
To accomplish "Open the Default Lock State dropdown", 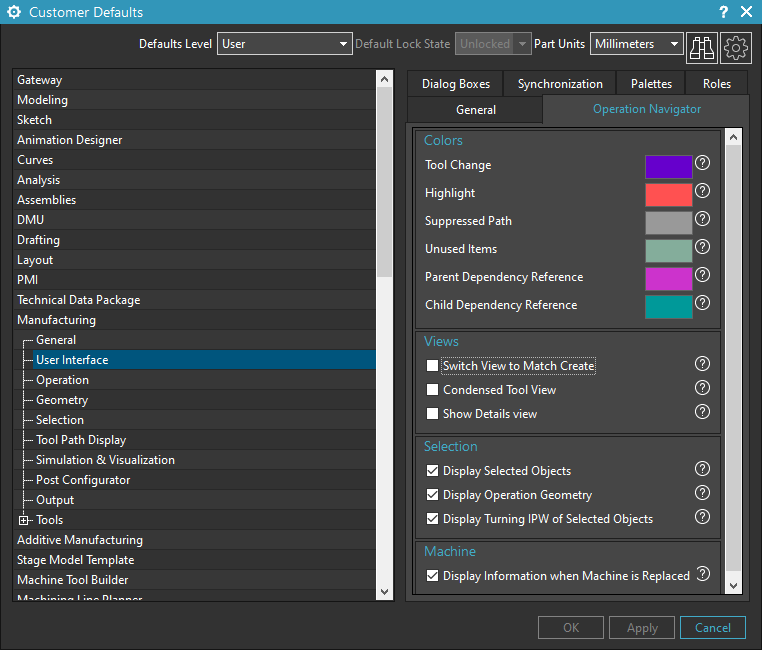I will point(493,44).
